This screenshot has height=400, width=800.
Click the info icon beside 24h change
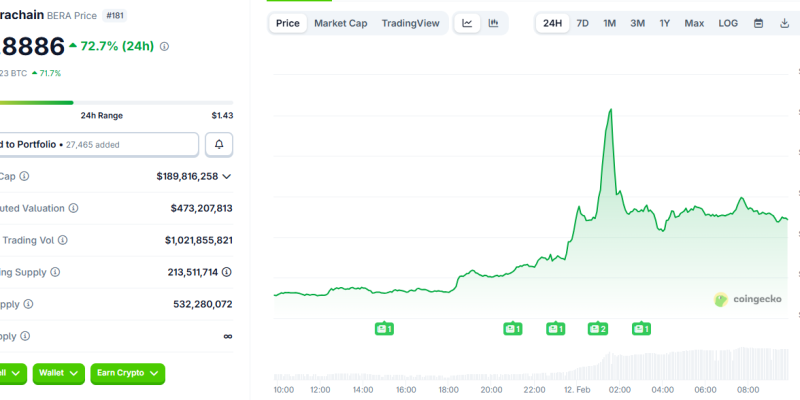[164, 46]
